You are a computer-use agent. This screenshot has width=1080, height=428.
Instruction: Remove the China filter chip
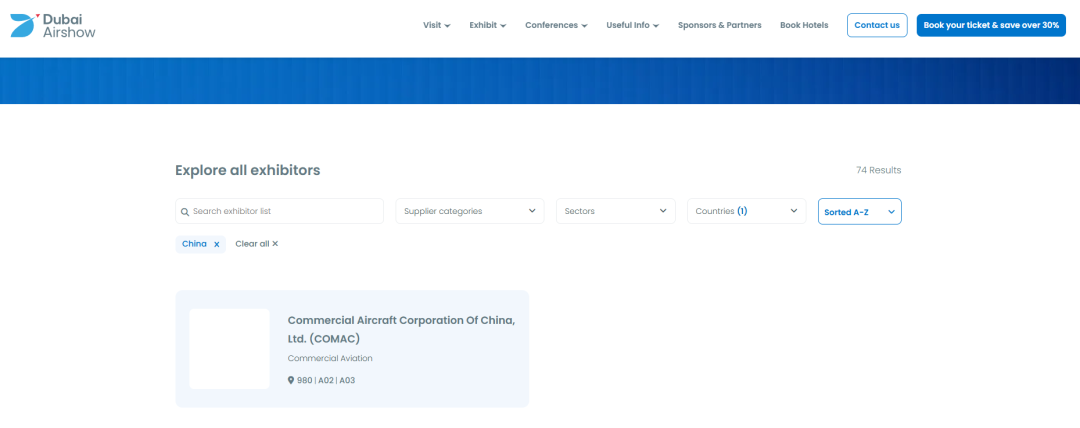[x=216, y=244]
